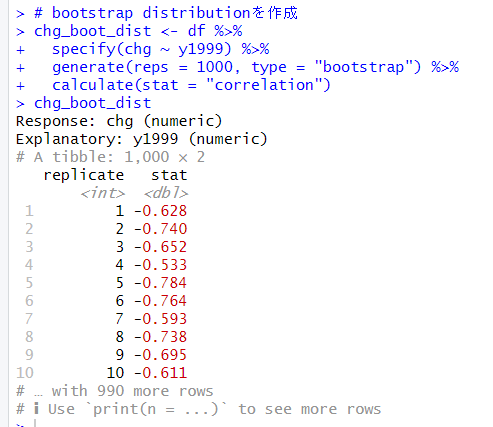Click stat value -0.652
The height and width of the screenshot is (427, 493).
161,247
